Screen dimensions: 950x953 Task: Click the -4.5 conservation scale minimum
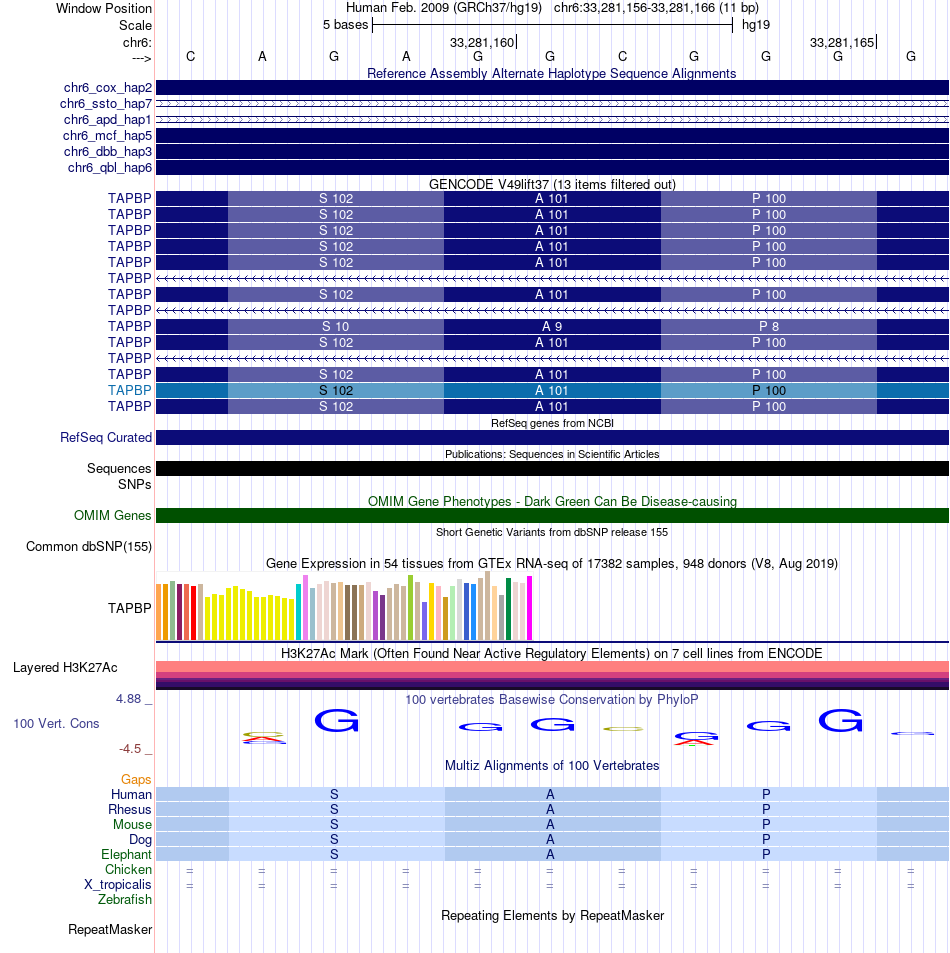[x=130, y=749]
